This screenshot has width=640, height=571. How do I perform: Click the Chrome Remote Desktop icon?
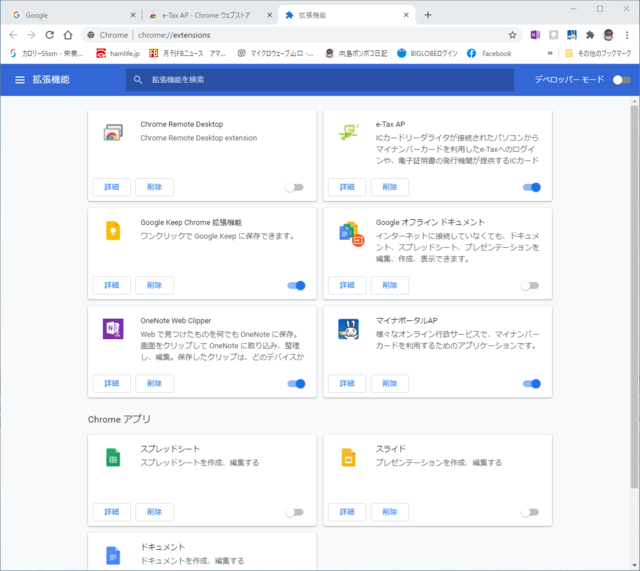(113, 132)
